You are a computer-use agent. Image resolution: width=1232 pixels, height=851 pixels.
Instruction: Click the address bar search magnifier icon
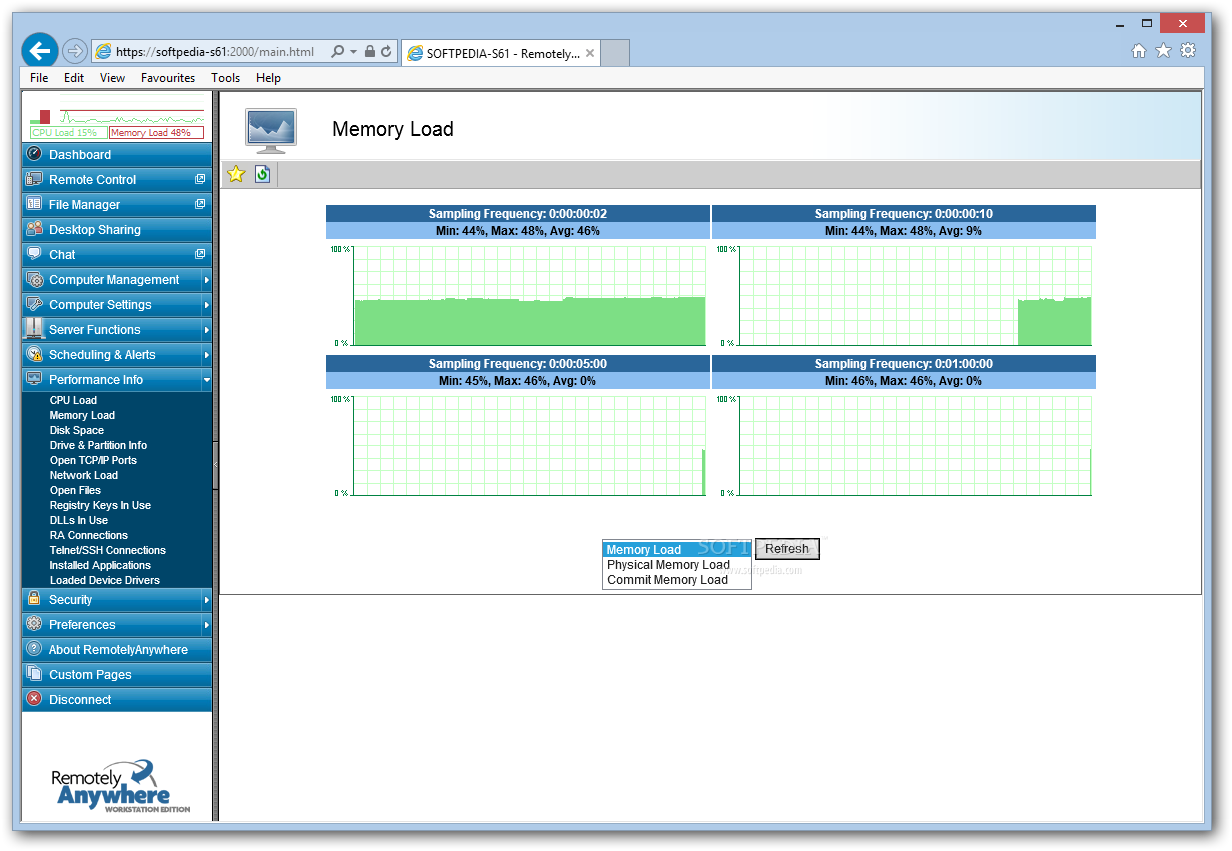337,52
